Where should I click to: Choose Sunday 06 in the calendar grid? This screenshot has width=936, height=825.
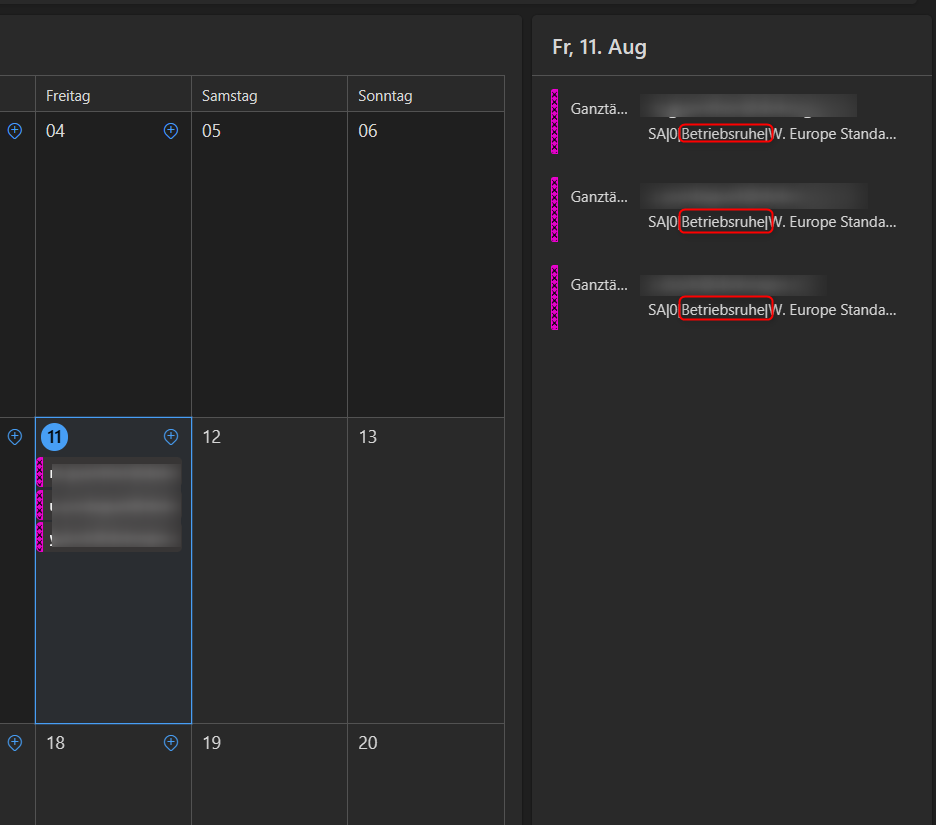coord(425,265)
